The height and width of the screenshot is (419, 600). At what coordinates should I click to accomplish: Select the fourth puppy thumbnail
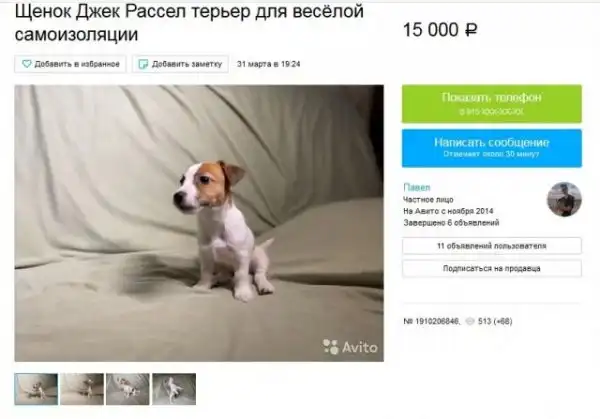click(174, 389)
